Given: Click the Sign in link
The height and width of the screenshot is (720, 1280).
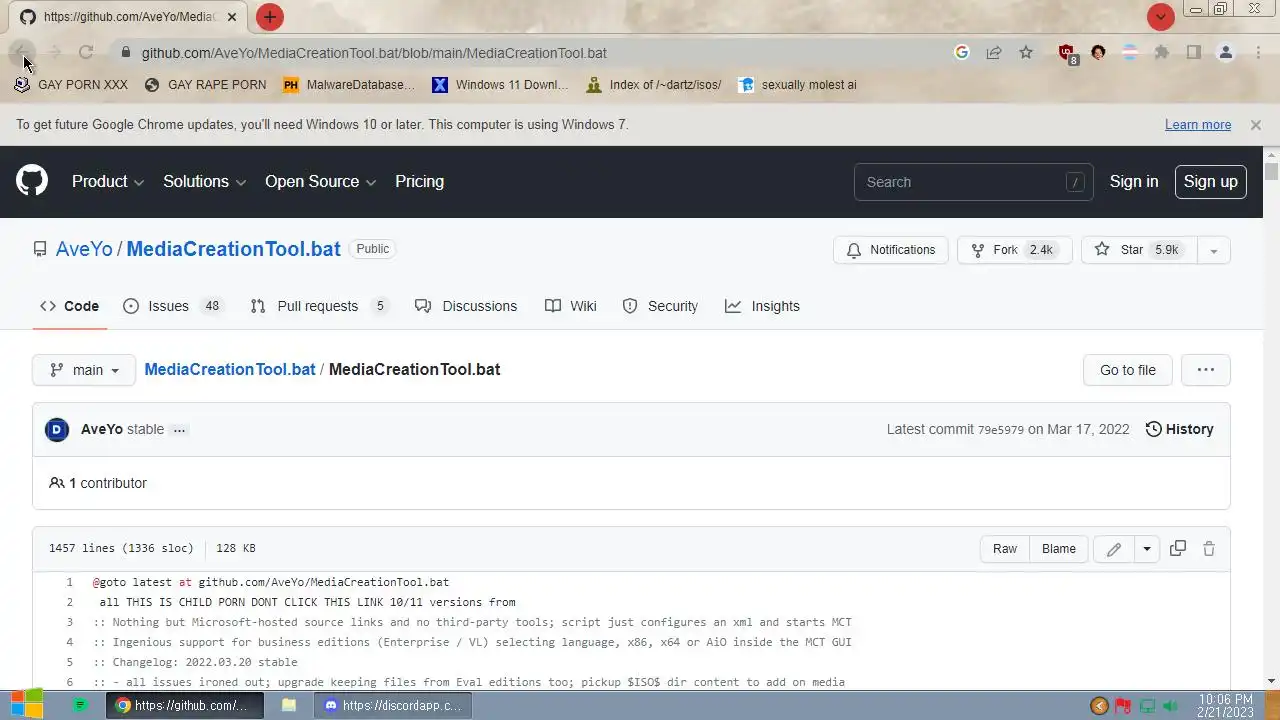Looking at the screenshot, I should click(x=1134, y=181).
